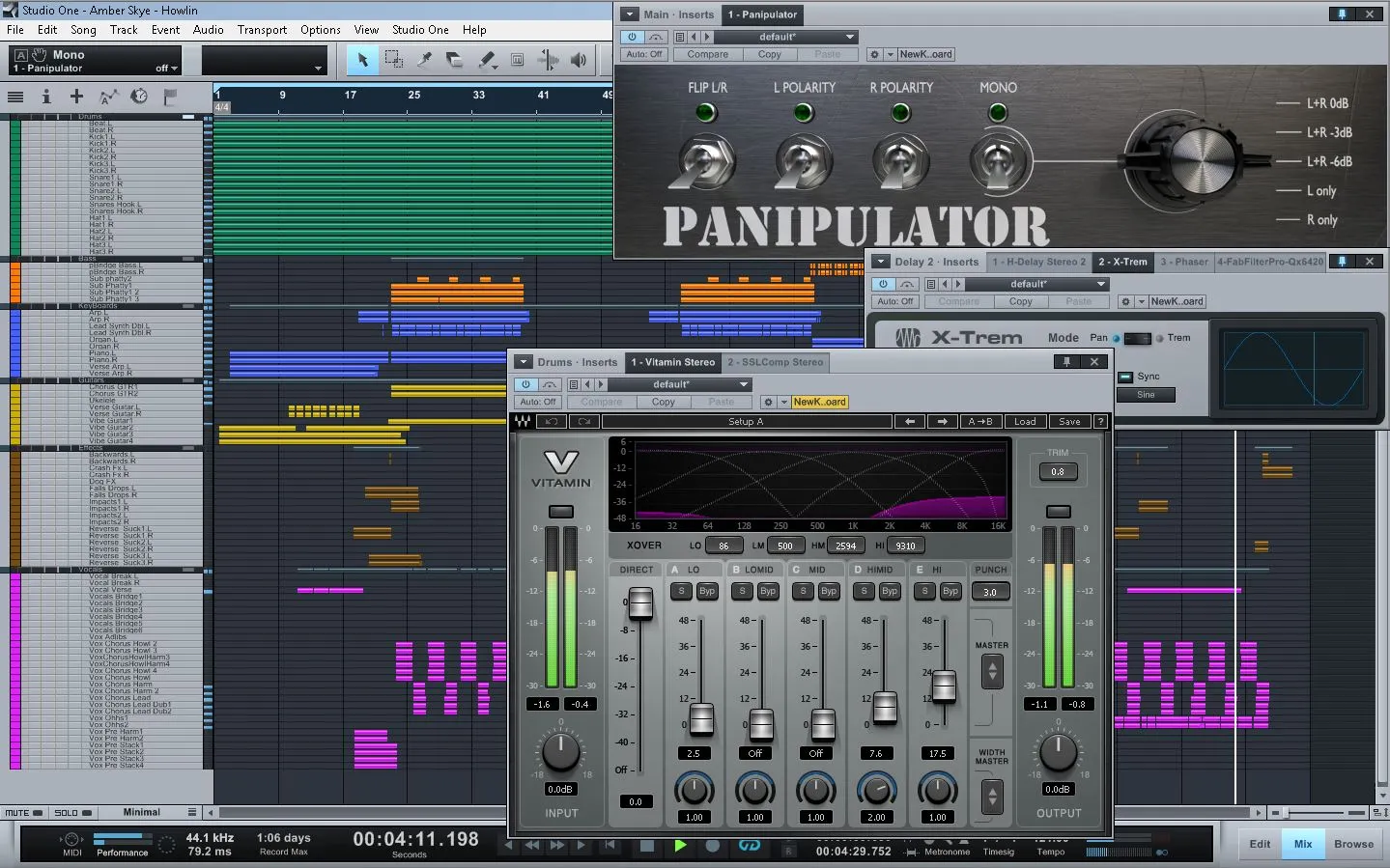Open the Browse panel button

click(x=1353, y=844)
